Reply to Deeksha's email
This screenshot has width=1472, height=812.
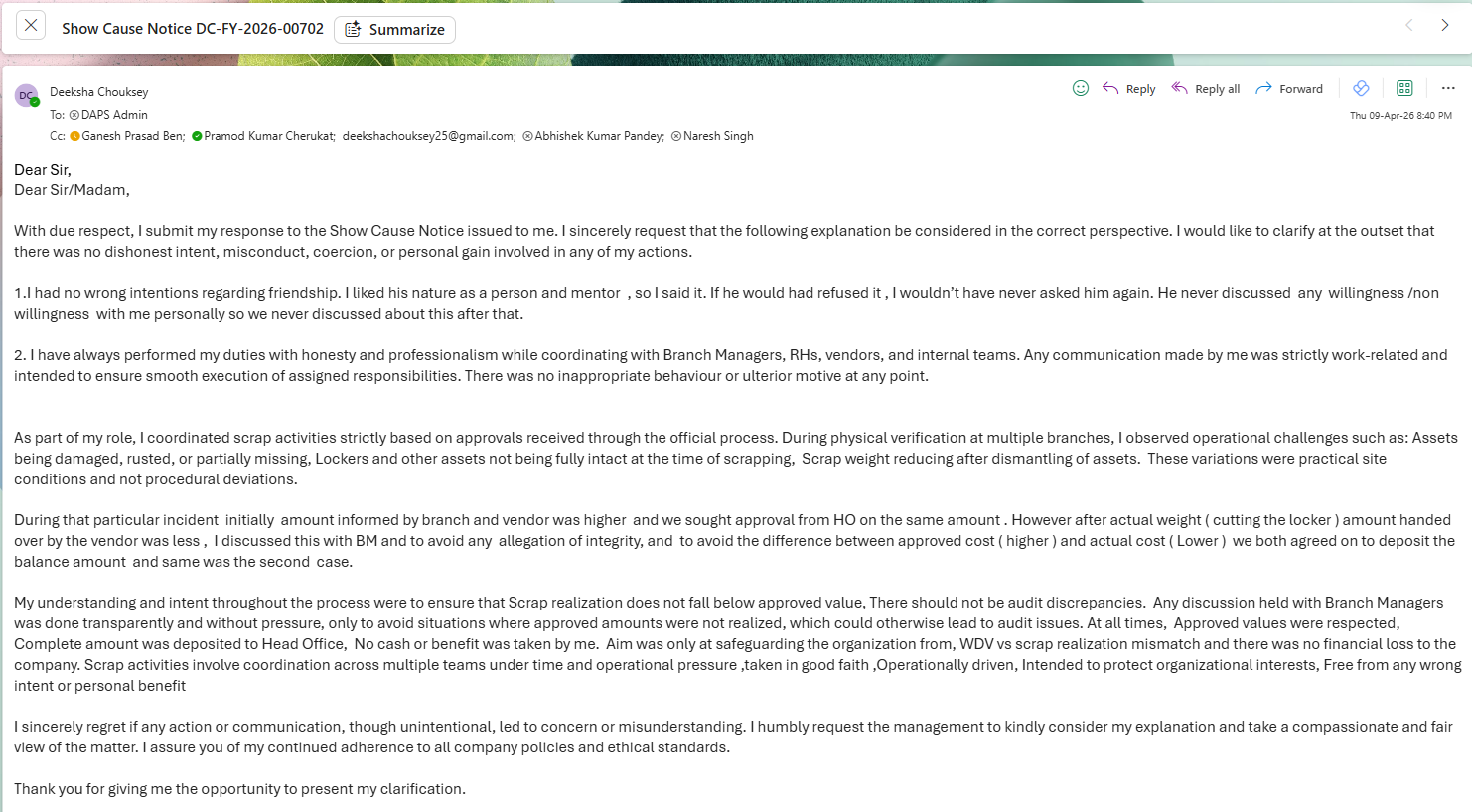pos(1129,89)
